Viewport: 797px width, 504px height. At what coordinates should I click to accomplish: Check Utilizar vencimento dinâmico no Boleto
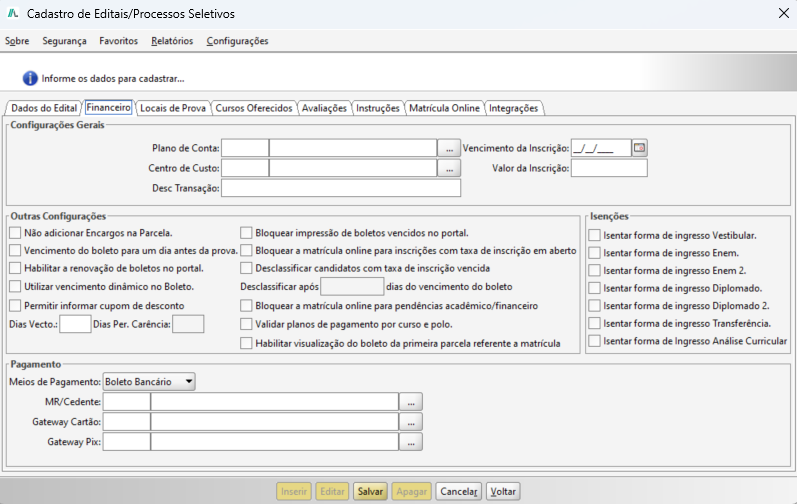[15, 287]
